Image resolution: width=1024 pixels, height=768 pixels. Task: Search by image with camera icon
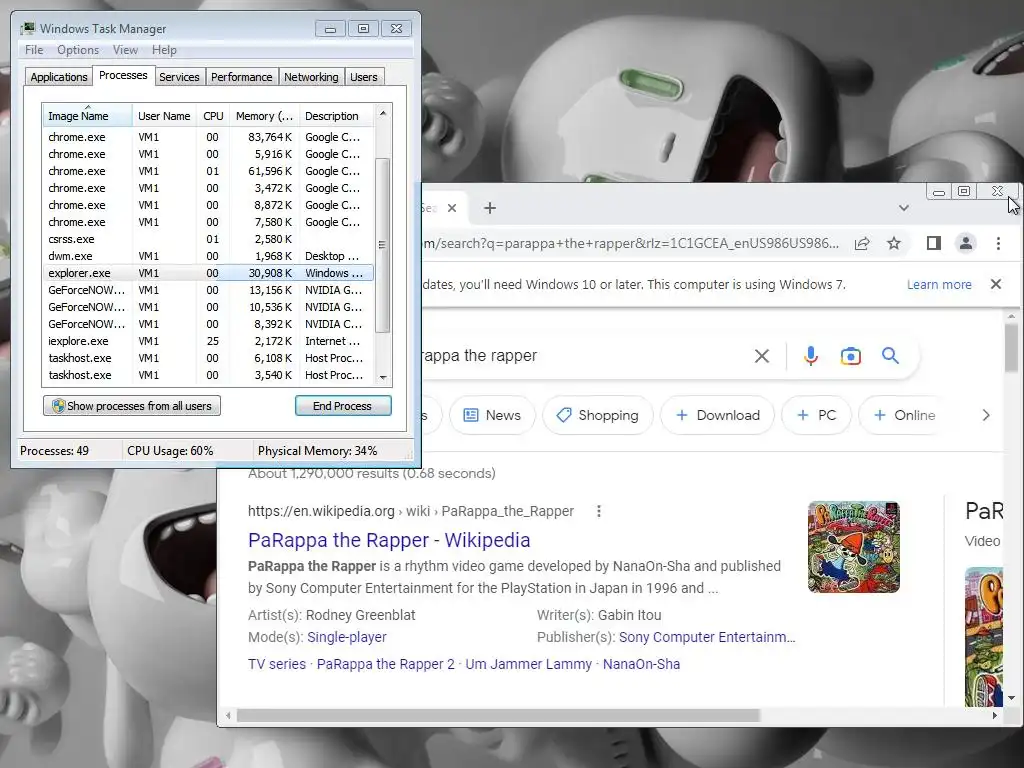[x=850, y=356]
